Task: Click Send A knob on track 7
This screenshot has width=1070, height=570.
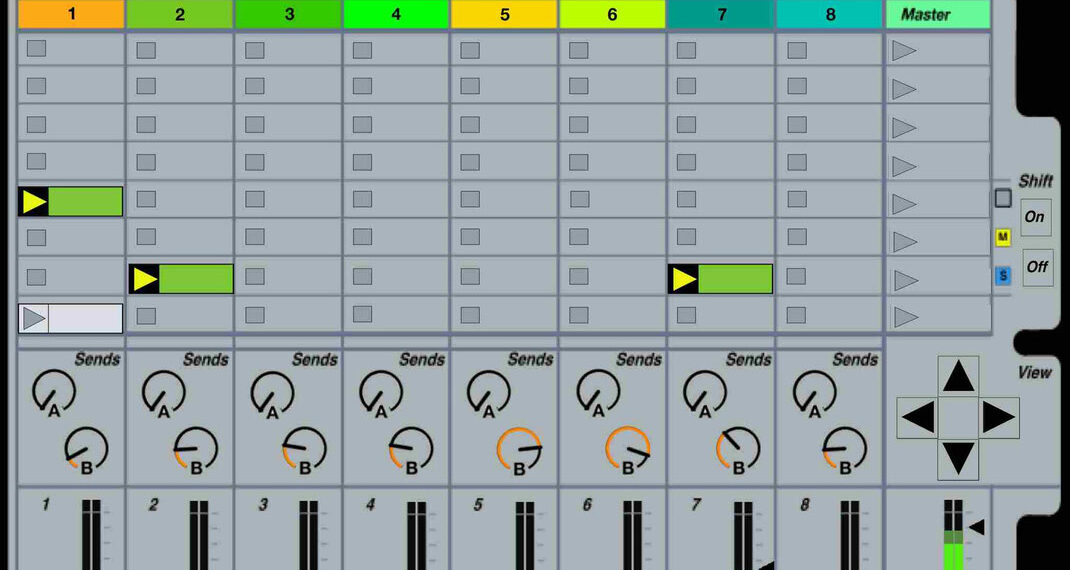Action: (x=705, y=392)
